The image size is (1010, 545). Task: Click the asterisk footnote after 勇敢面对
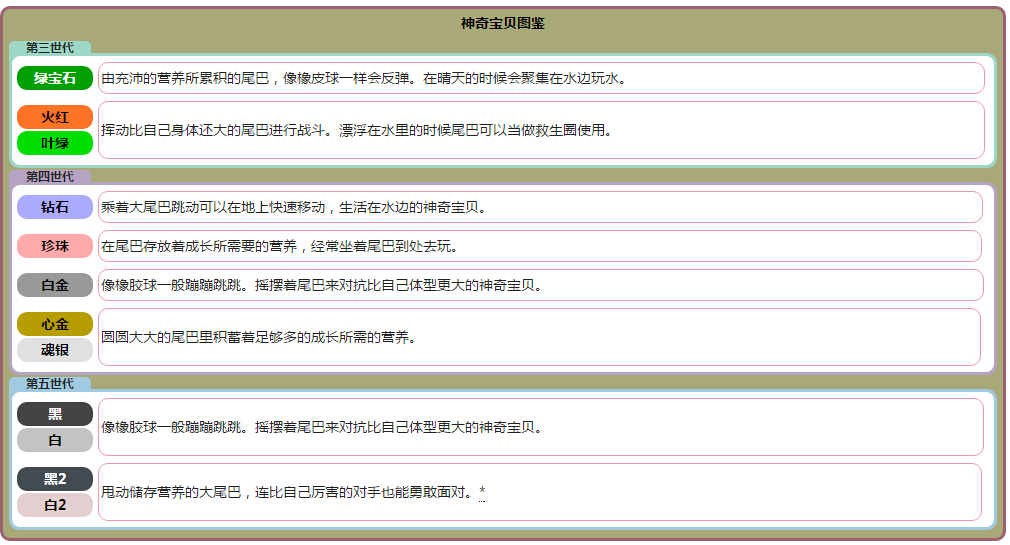tap(482, 493)
